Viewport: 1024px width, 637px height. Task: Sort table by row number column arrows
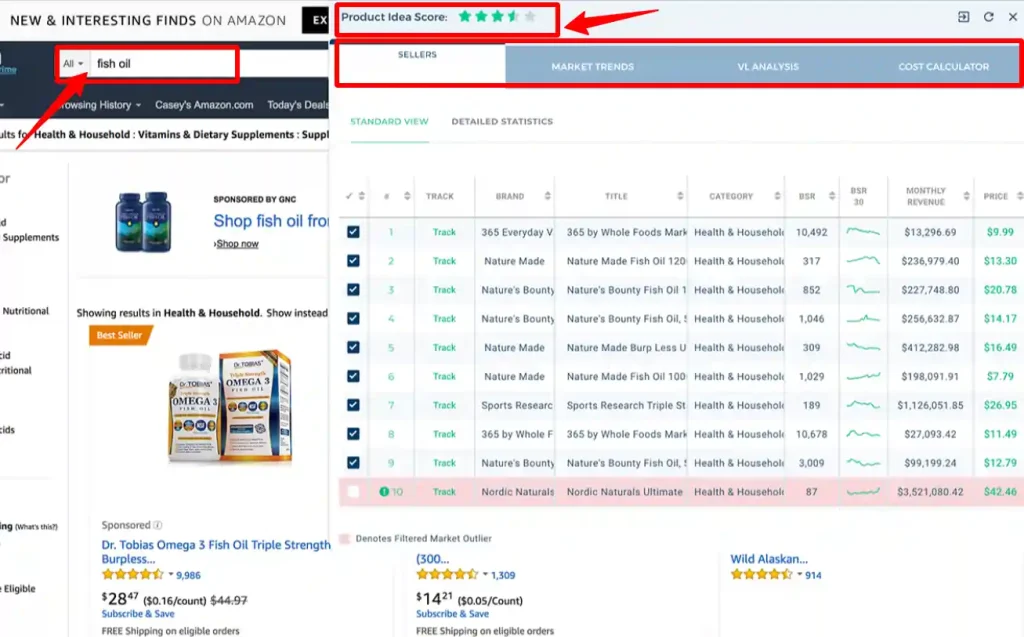tap(407, 196)
